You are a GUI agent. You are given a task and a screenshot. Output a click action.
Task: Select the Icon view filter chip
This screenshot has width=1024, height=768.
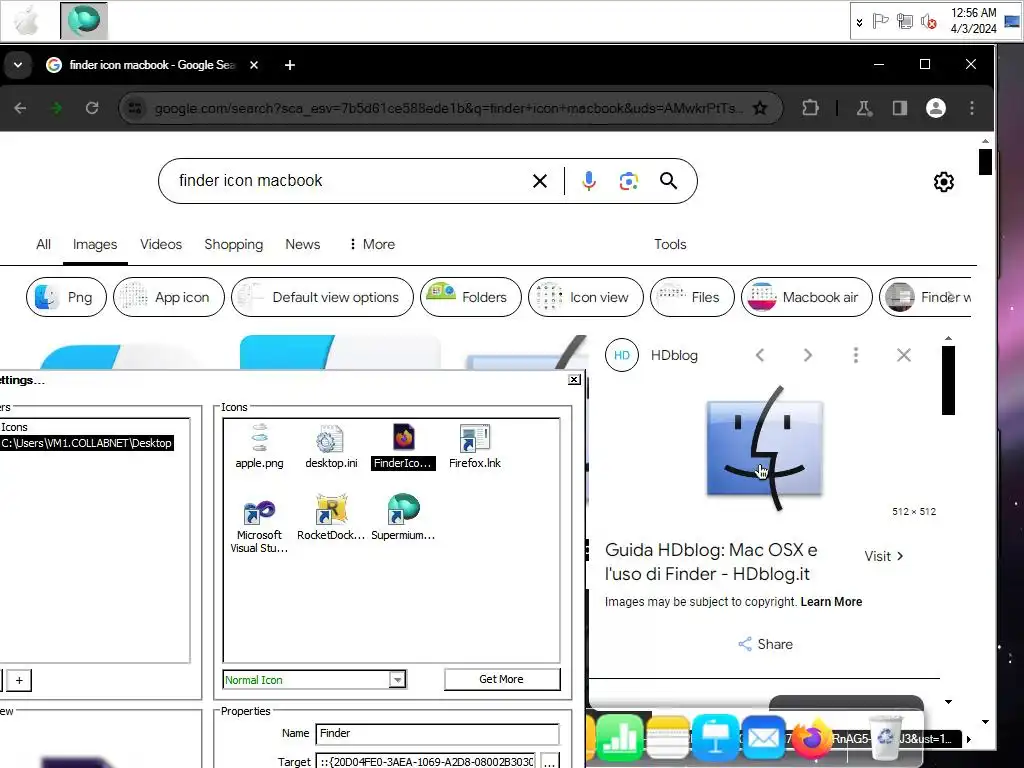click(x=586, y=297)
